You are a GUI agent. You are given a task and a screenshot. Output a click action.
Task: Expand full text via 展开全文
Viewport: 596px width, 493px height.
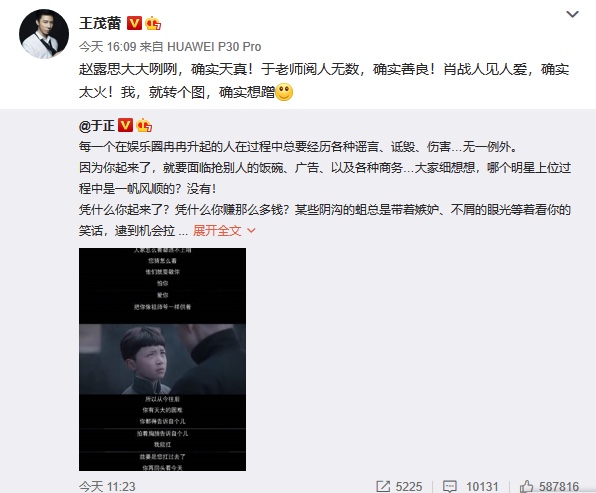pyautogui.click(x=217, y=230)
